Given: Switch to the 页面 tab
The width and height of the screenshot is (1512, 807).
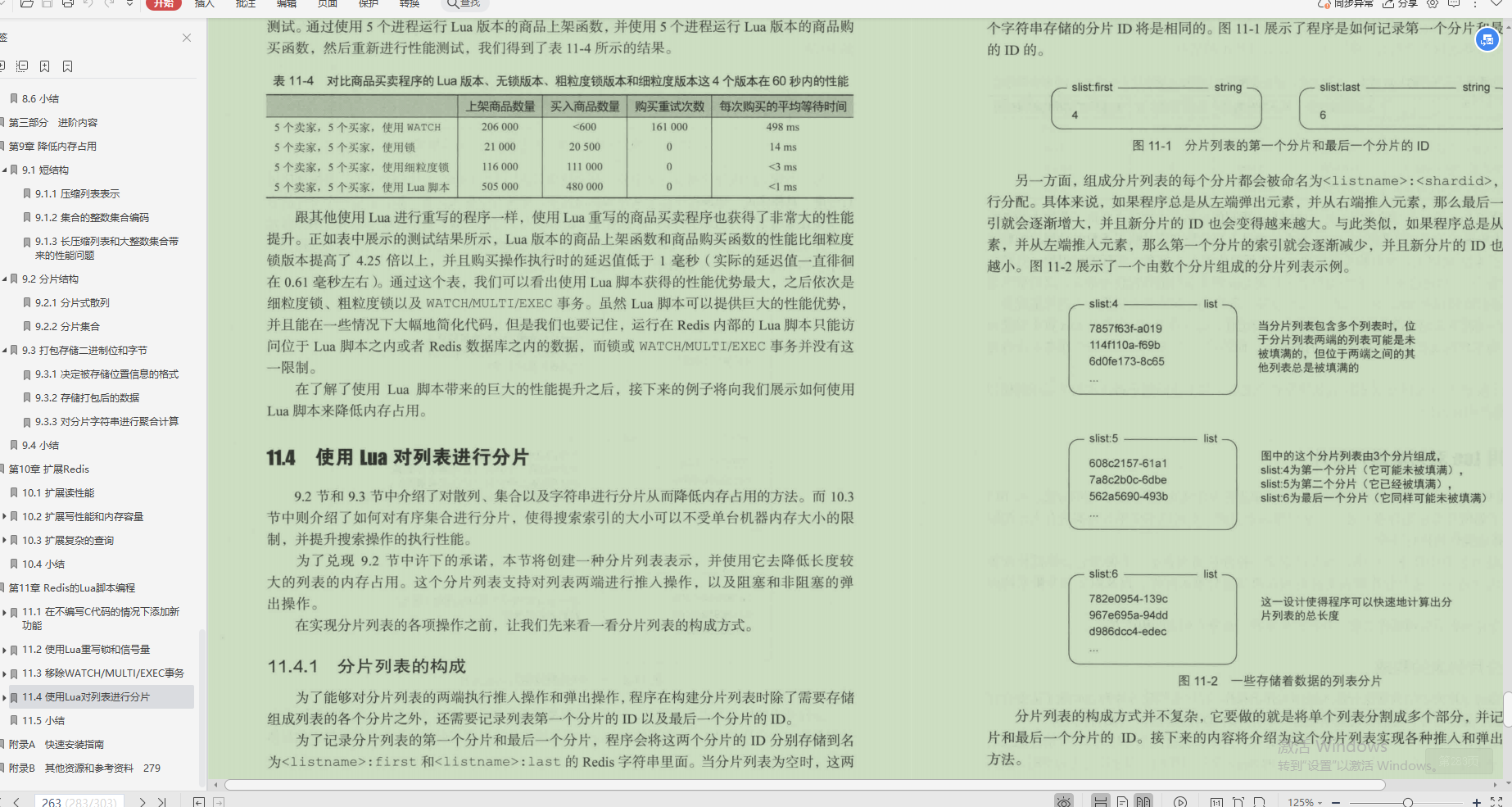Looking at the screenshot, I should [x=328, y=3].
